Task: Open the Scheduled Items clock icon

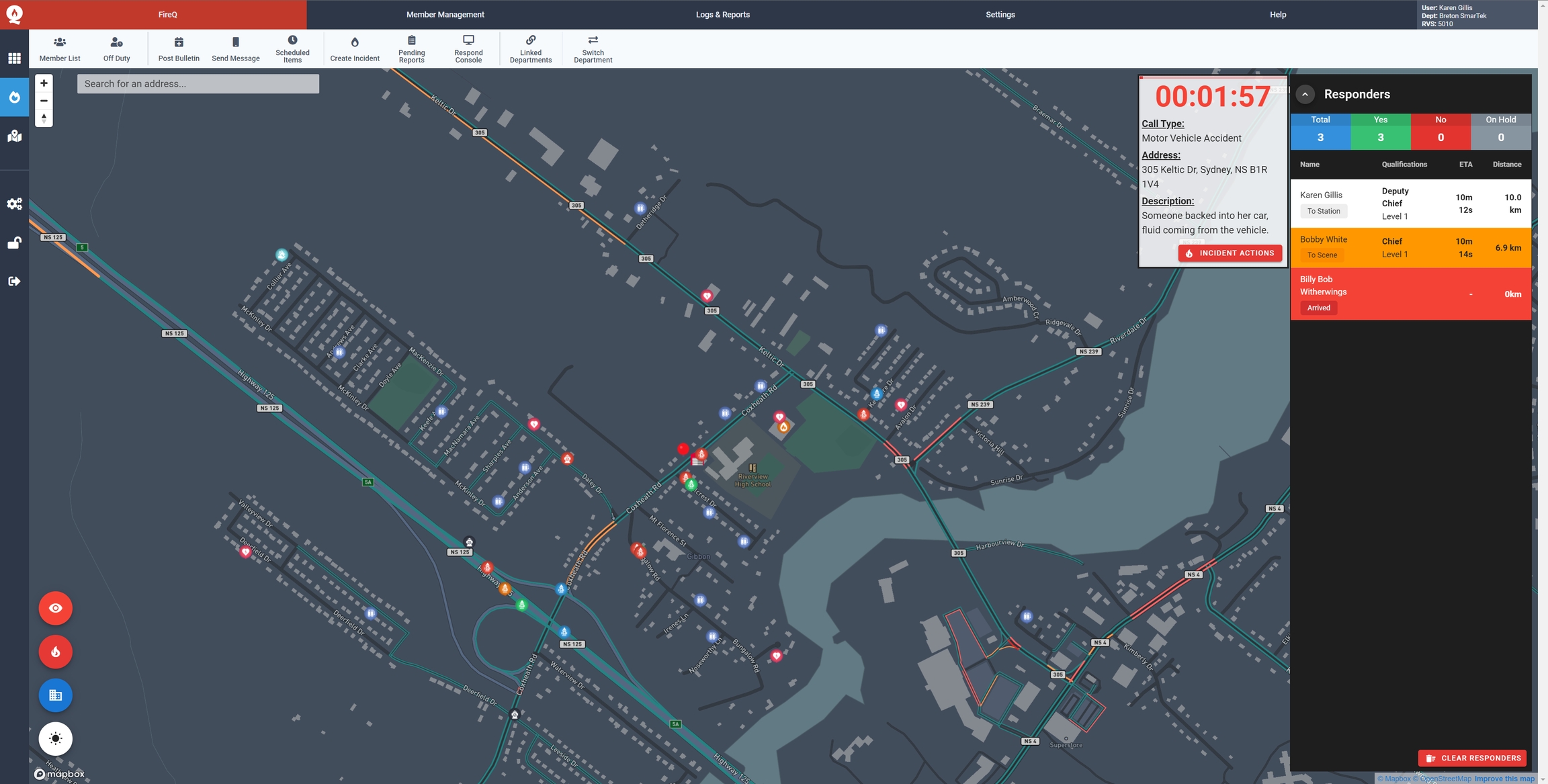Action: [x=292, y=40]
